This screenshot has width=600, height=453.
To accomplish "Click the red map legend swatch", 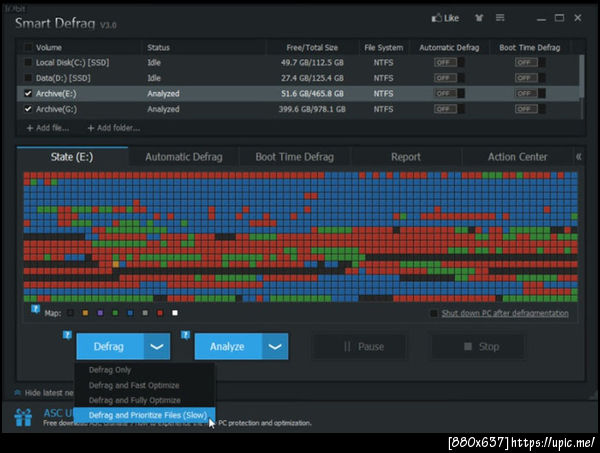I will [160, 313].
